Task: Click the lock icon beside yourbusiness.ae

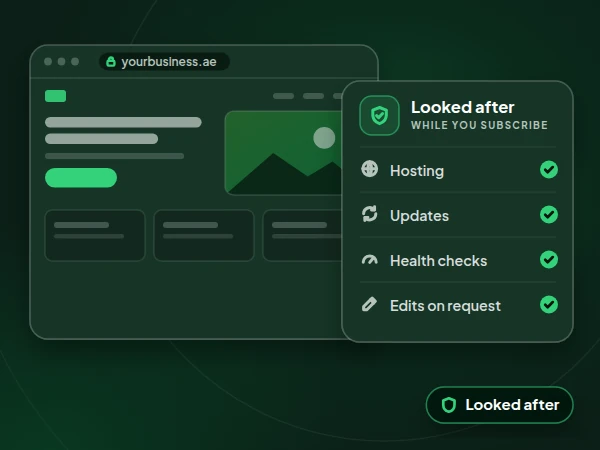Action: point(111,62)
